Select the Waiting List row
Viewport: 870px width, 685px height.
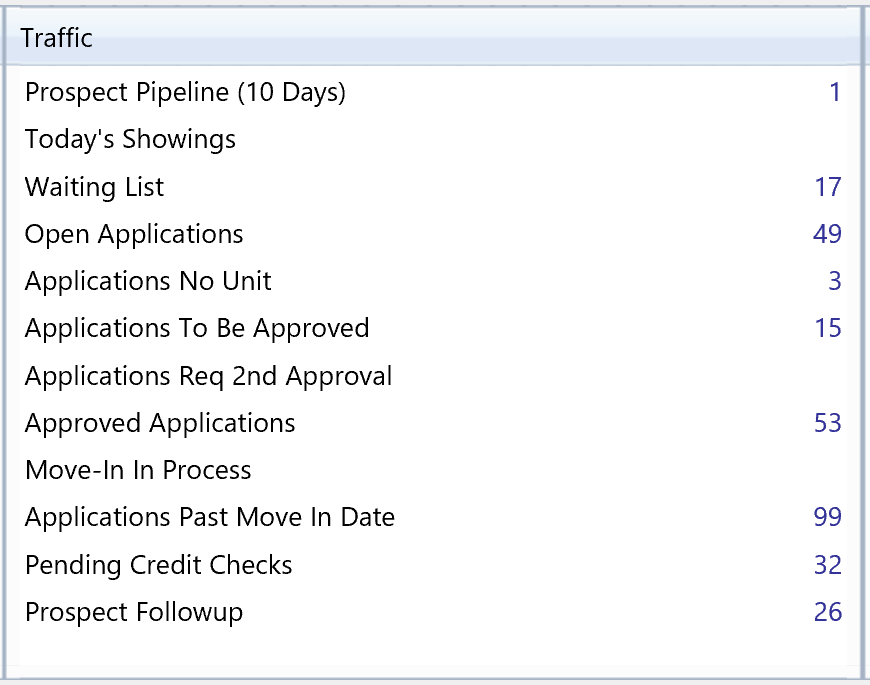pos(94,187)
